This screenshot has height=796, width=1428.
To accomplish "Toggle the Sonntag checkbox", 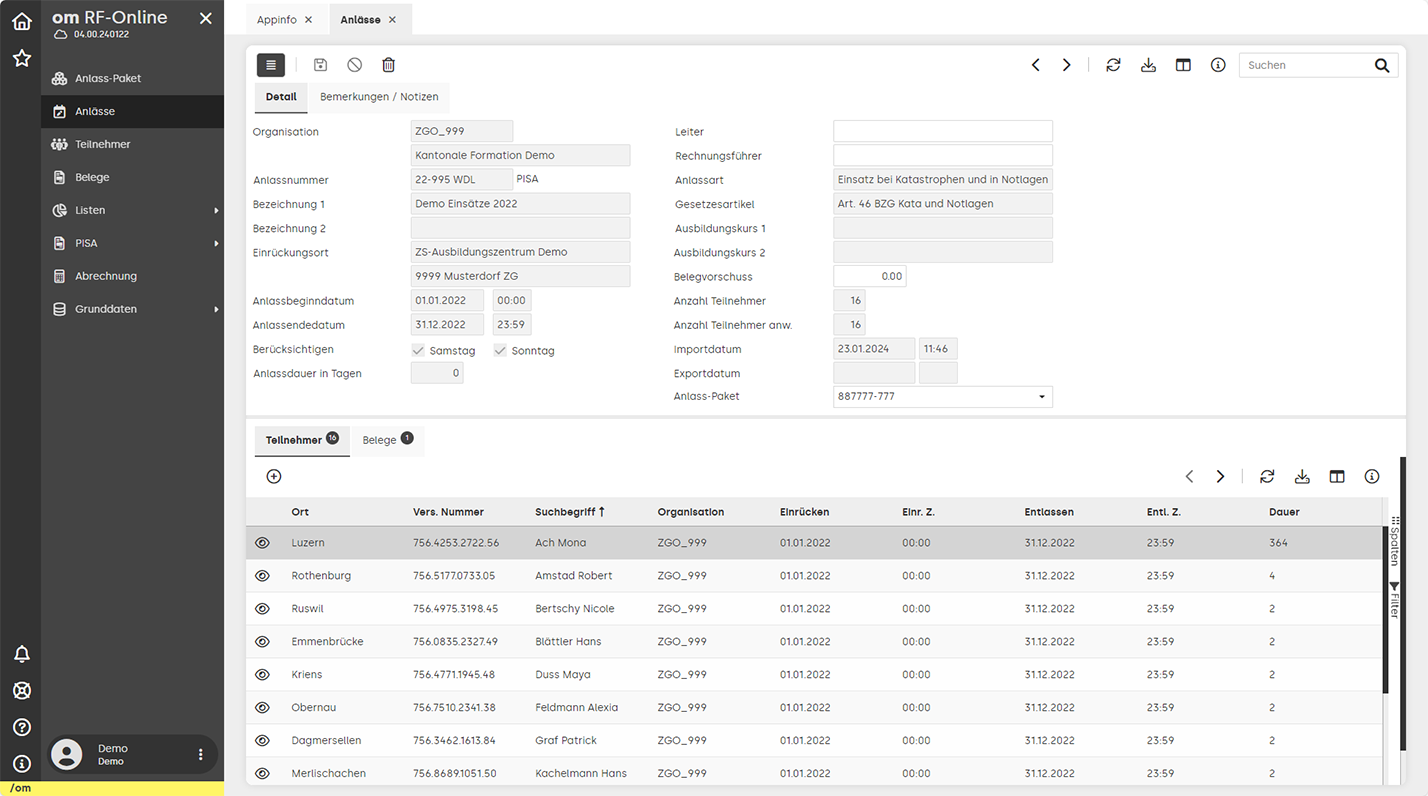I will coord(500,351).
